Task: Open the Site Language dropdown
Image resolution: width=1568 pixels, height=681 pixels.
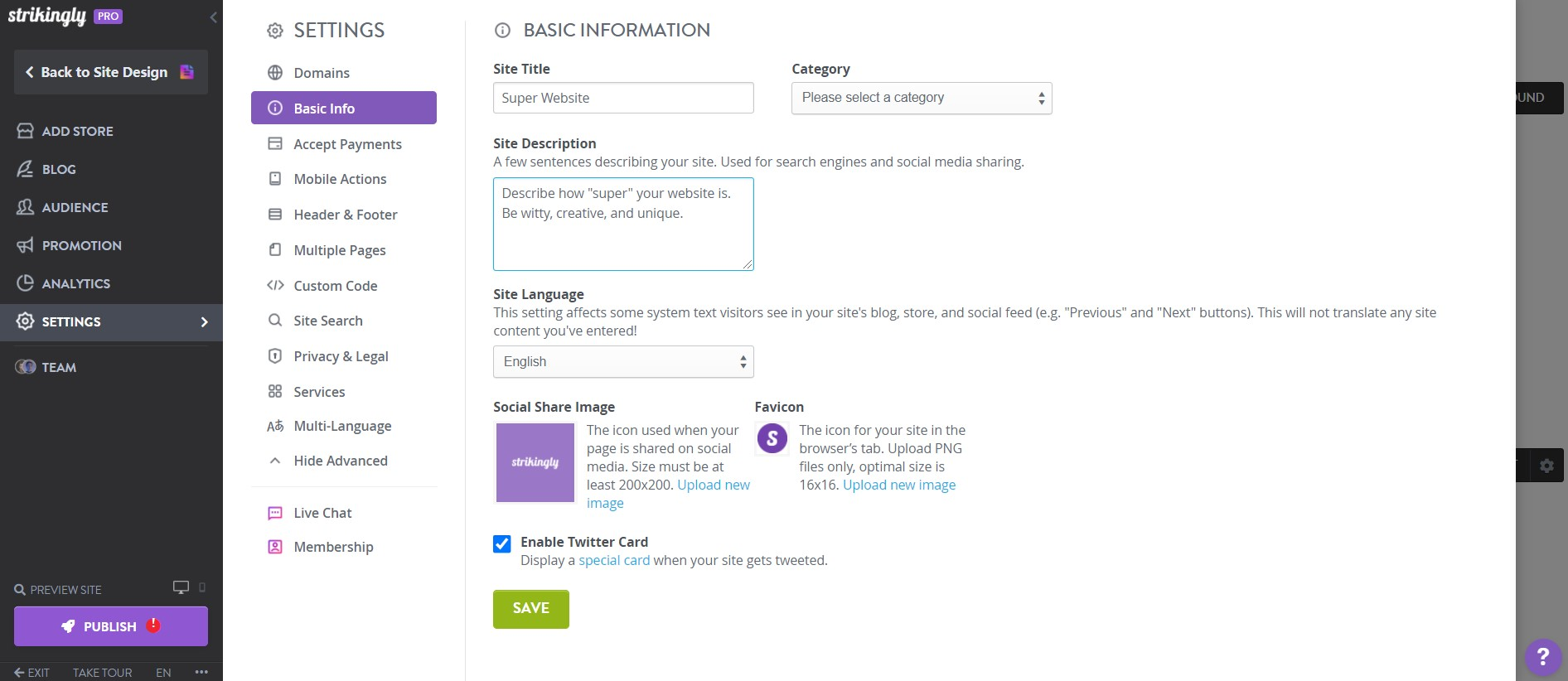Action: pos(623,362)
